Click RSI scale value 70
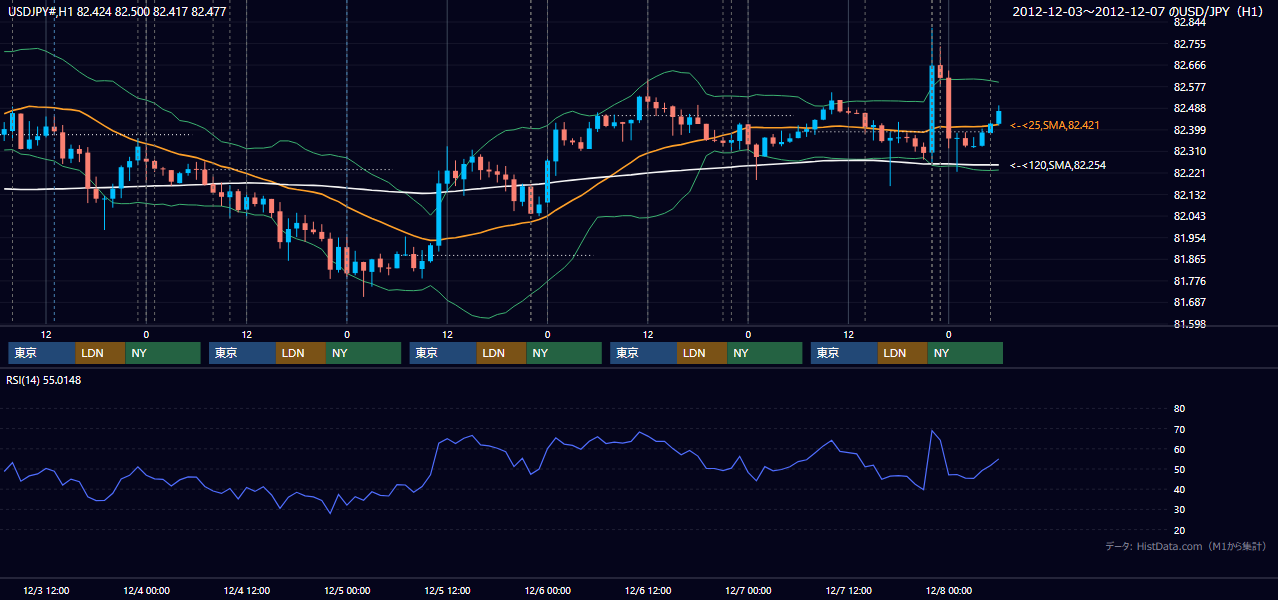The height and width of the screenshot is (600, 1278). (1179, 429)
